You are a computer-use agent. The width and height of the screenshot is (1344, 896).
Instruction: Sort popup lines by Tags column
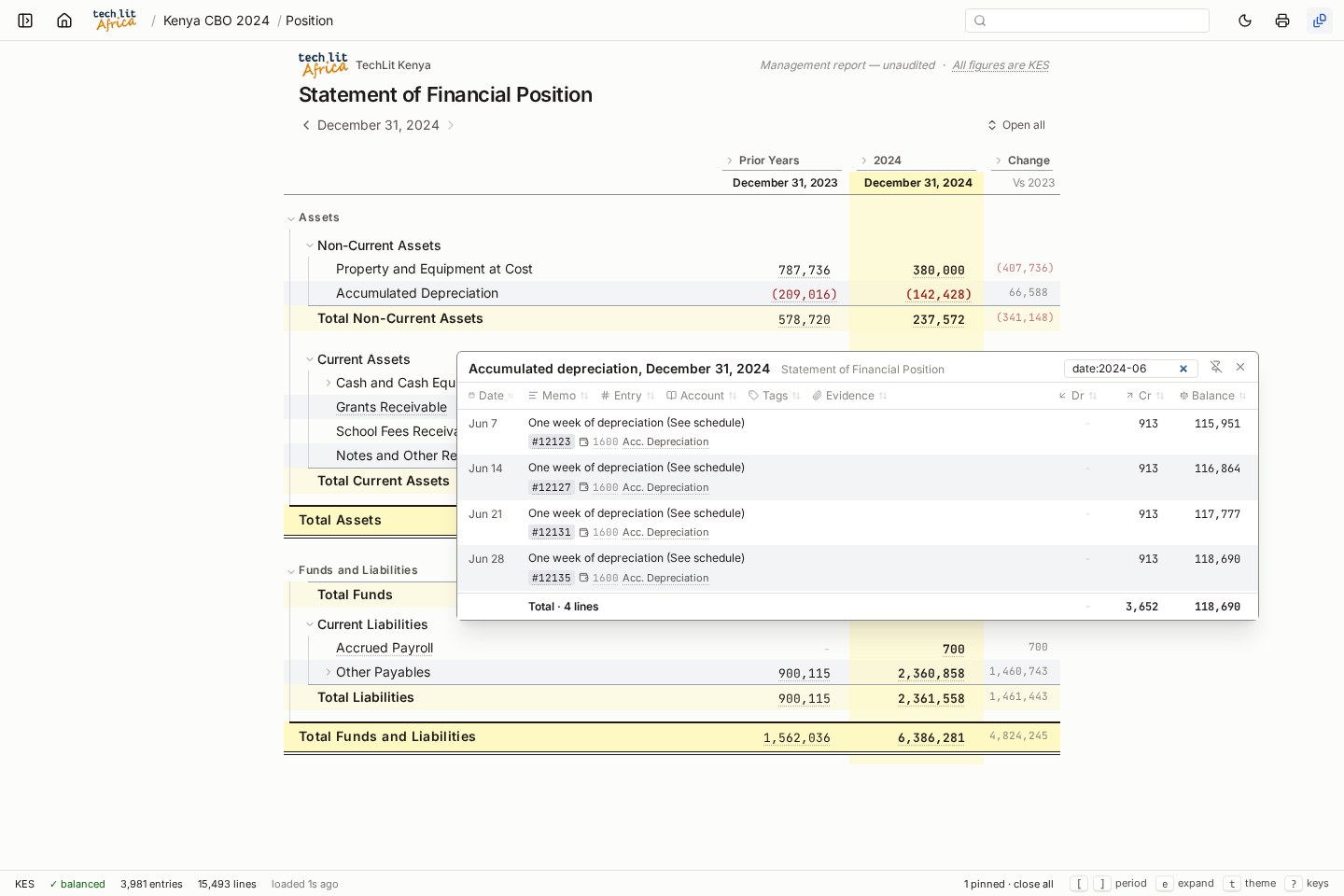[x=774, y=396]
